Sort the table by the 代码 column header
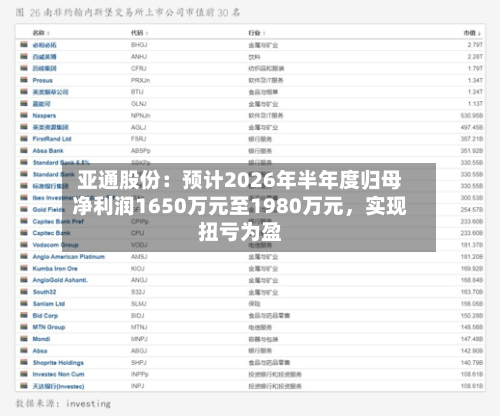Image resolution: width=500 pixels, height=416 pixels. click(x=139, y=33)
